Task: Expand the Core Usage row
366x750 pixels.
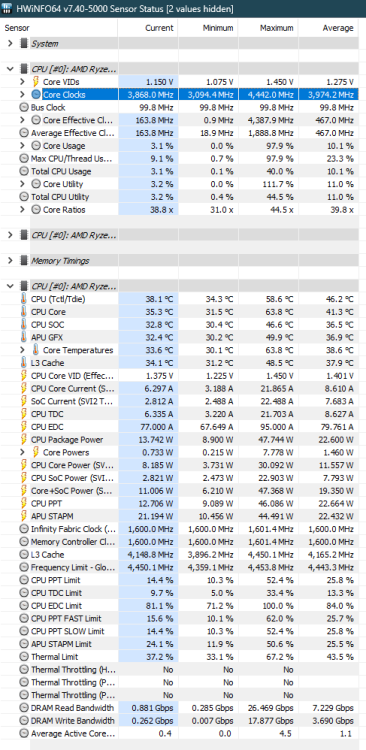Action: click(22, 145)
